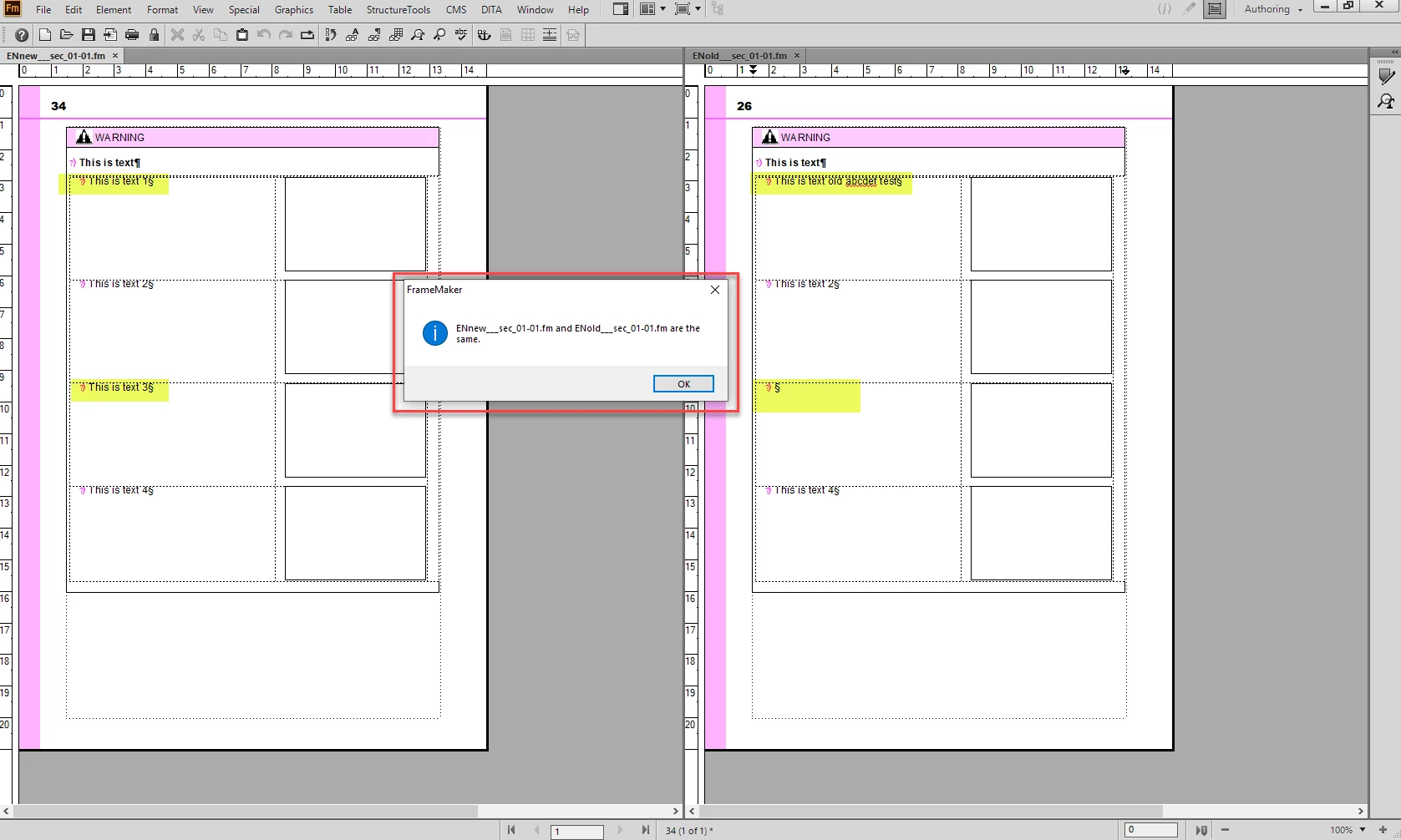Image resolution: width=1401 pixels, height=840 pixels.
Task: Toggle the panel layout icon in the menu bar
Action: 621,9
